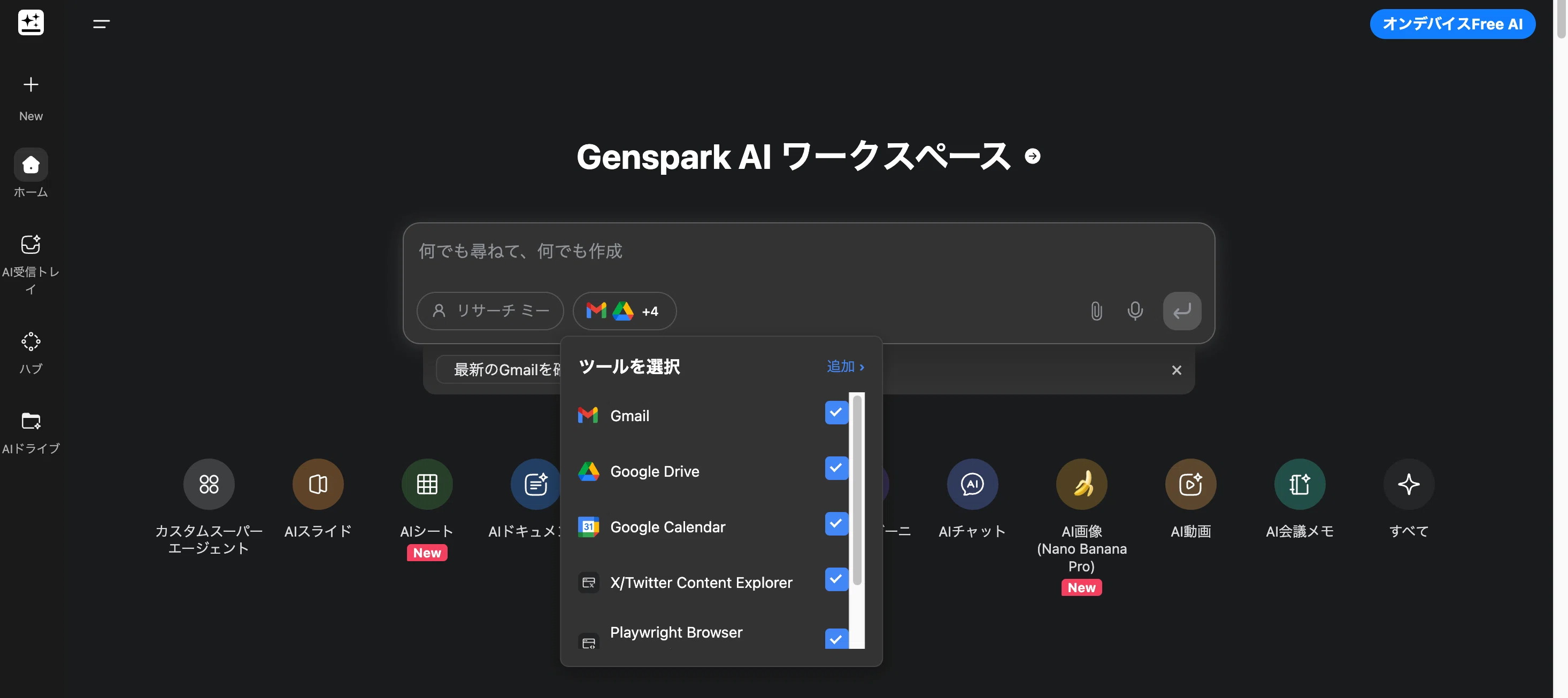The image size is (1568, 698).
Task: Click 追加 to add more tools
Action: click(845, 366)
